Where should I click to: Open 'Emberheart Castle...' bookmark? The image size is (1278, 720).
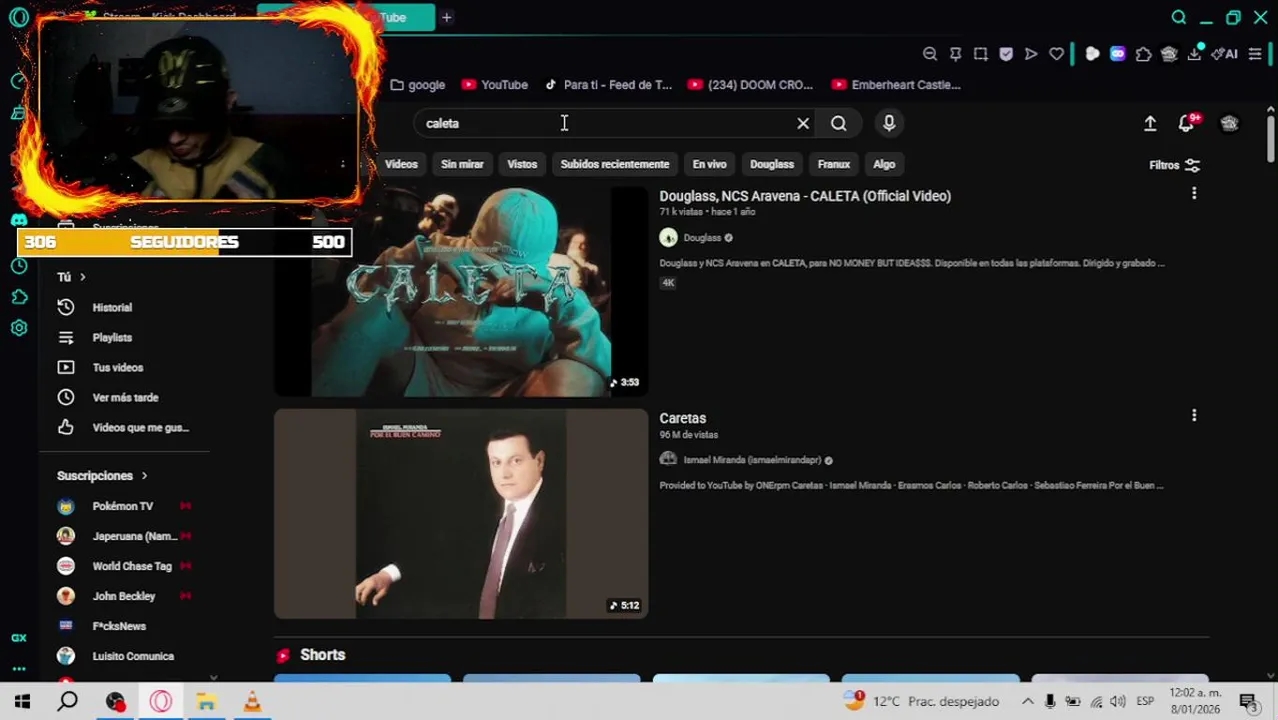(x=896, y=85)
